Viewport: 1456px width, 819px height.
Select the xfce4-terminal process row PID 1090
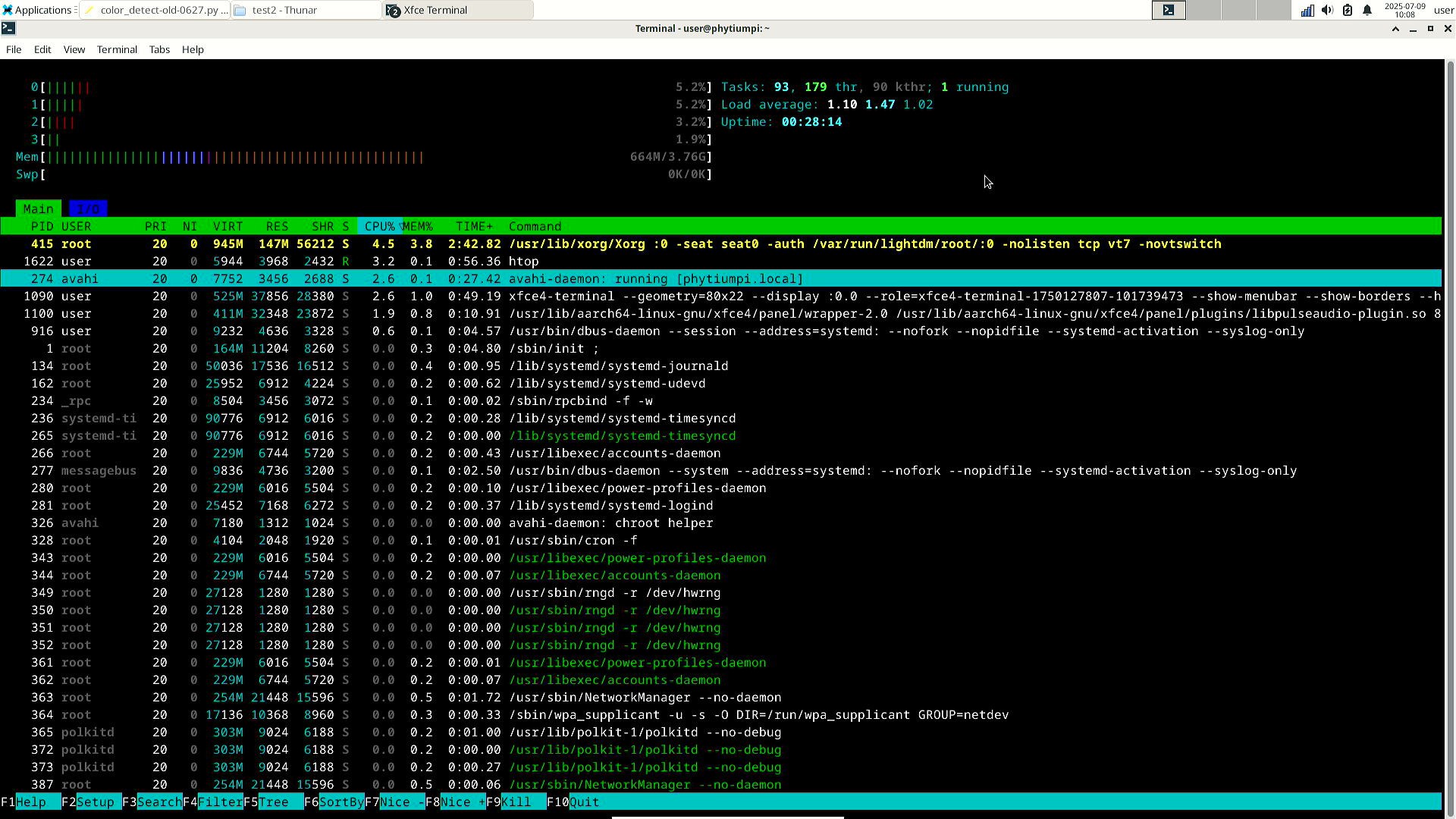pos(720,297)
